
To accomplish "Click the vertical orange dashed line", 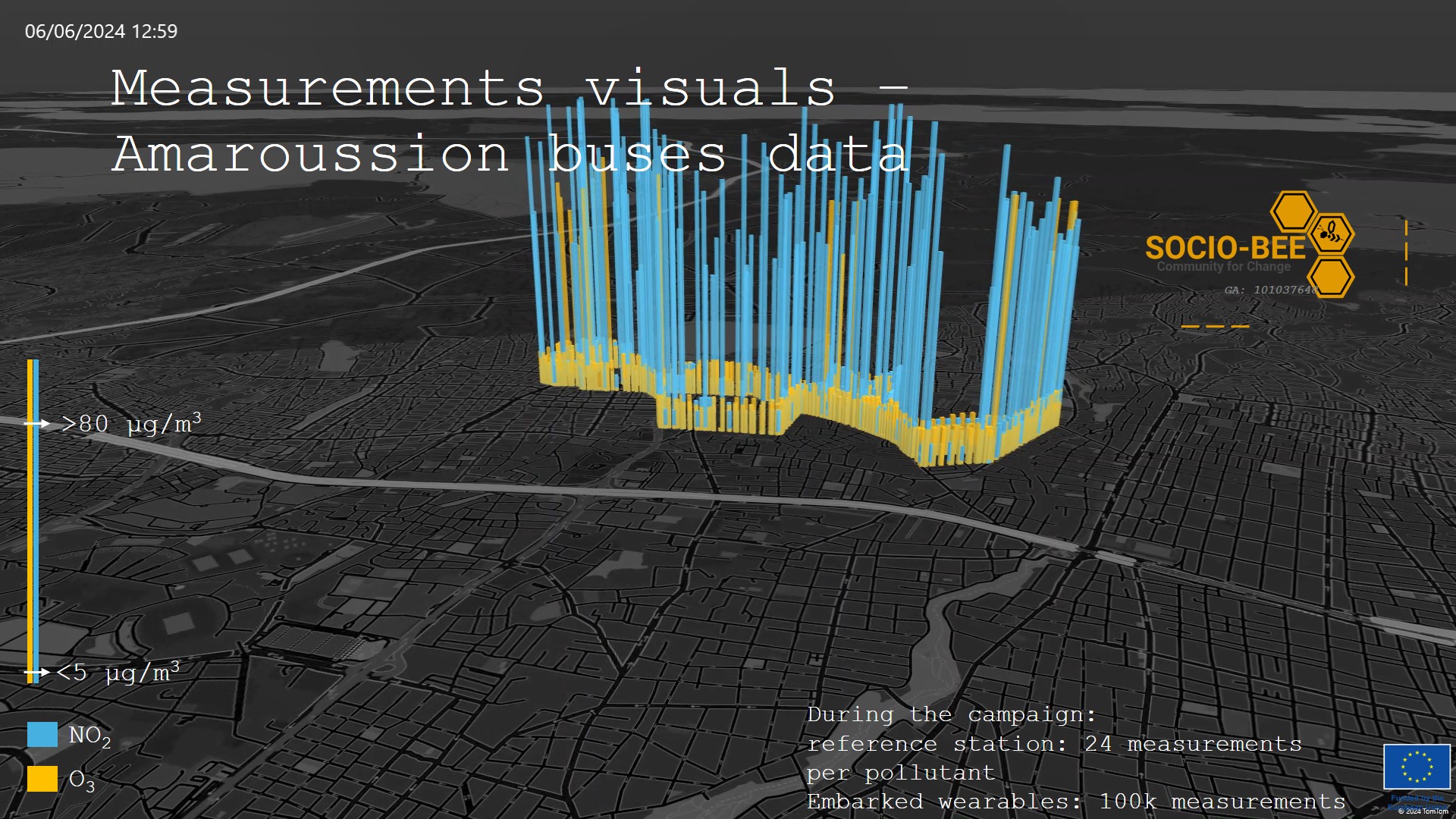I will point(1406,253).
